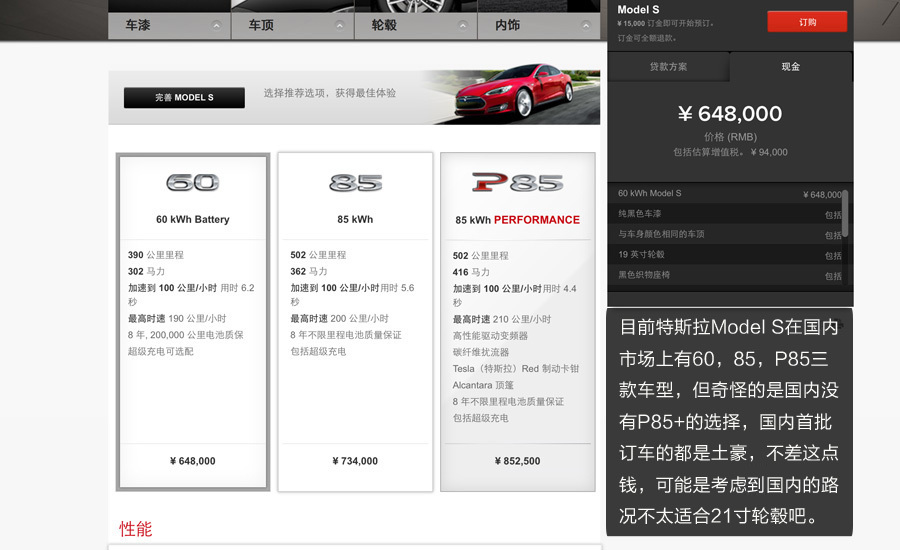The height and width of the screenshot is (550, 900).
Task: Open the 车顶 tab
Action: (293, 25)
